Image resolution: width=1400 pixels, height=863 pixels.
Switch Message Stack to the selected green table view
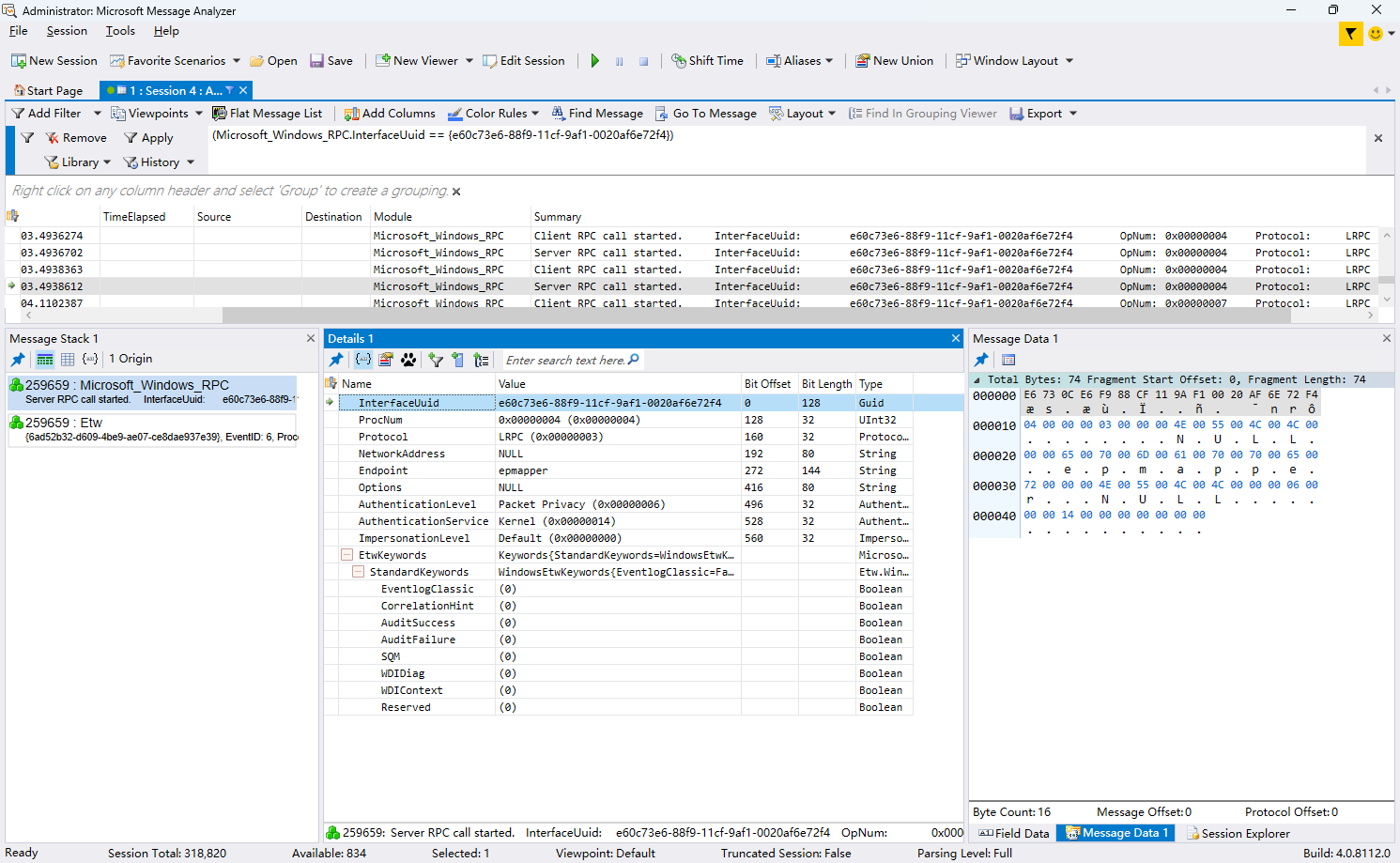click(44, 360)
